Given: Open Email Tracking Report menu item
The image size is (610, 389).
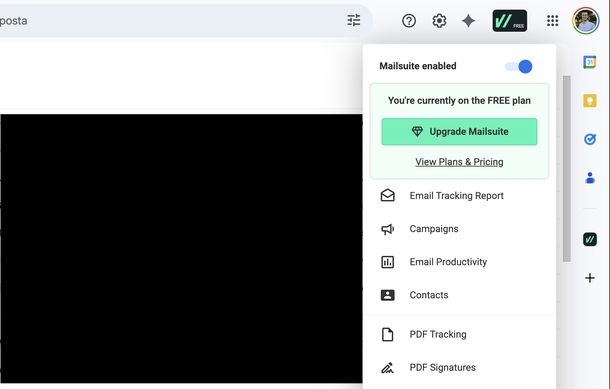Looking at the screenshot, I should (x=459, y=196).
